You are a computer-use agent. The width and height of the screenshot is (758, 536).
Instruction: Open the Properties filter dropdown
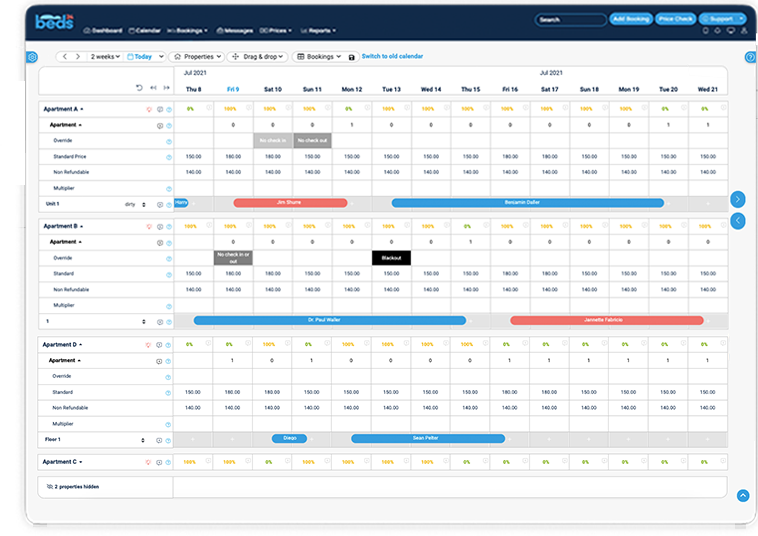coord(196,57)
